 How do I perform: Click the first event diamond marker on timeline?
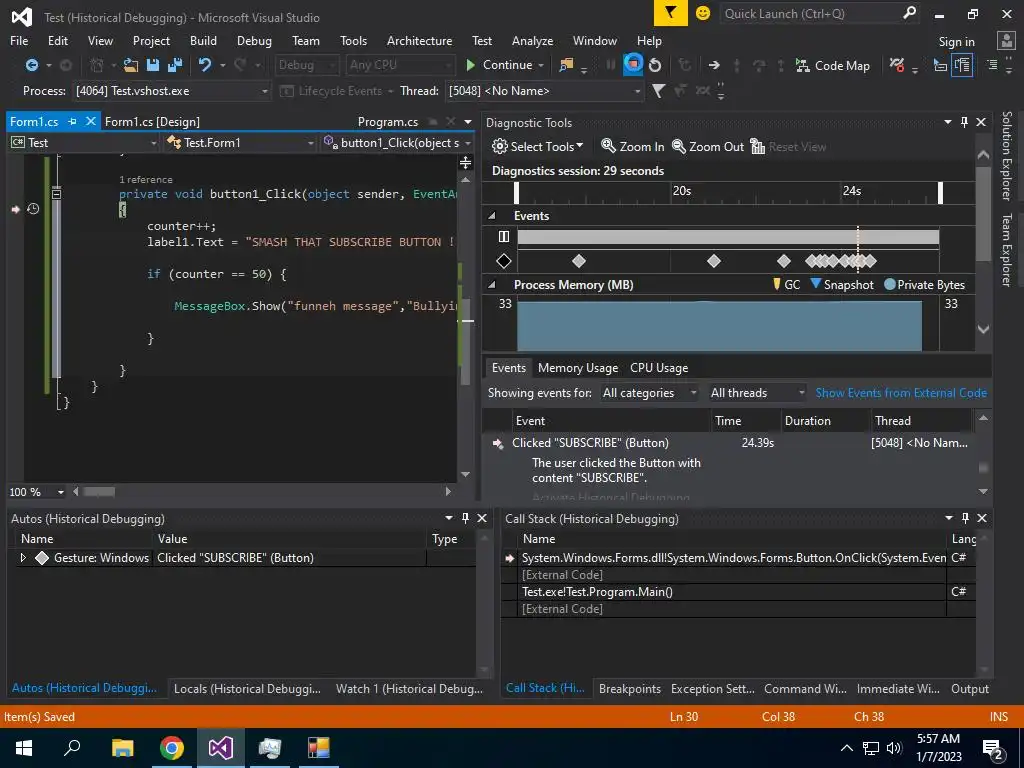tap(579, 261)
